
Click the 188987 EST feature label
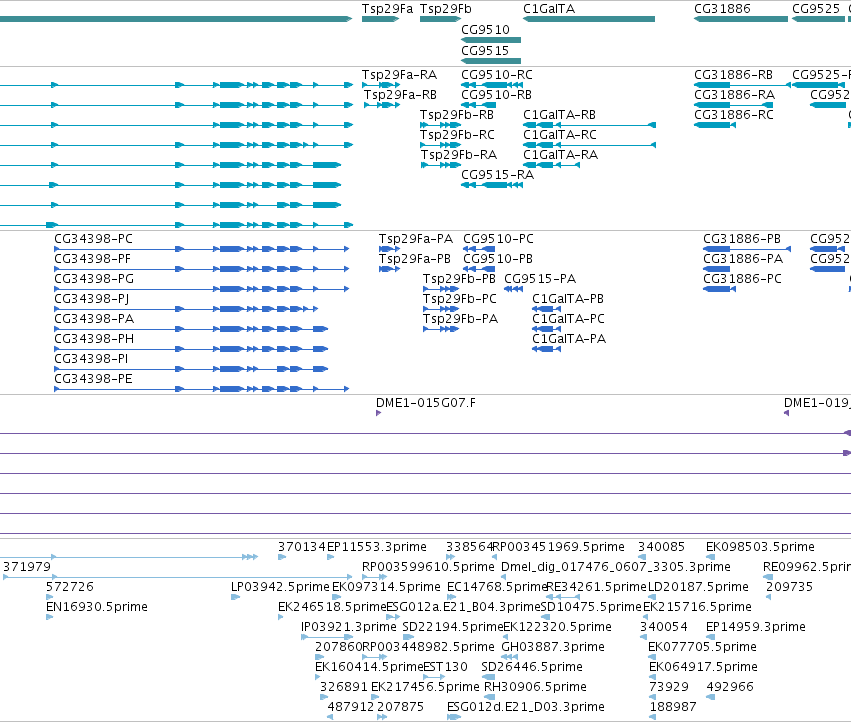(x=672, y=707)
